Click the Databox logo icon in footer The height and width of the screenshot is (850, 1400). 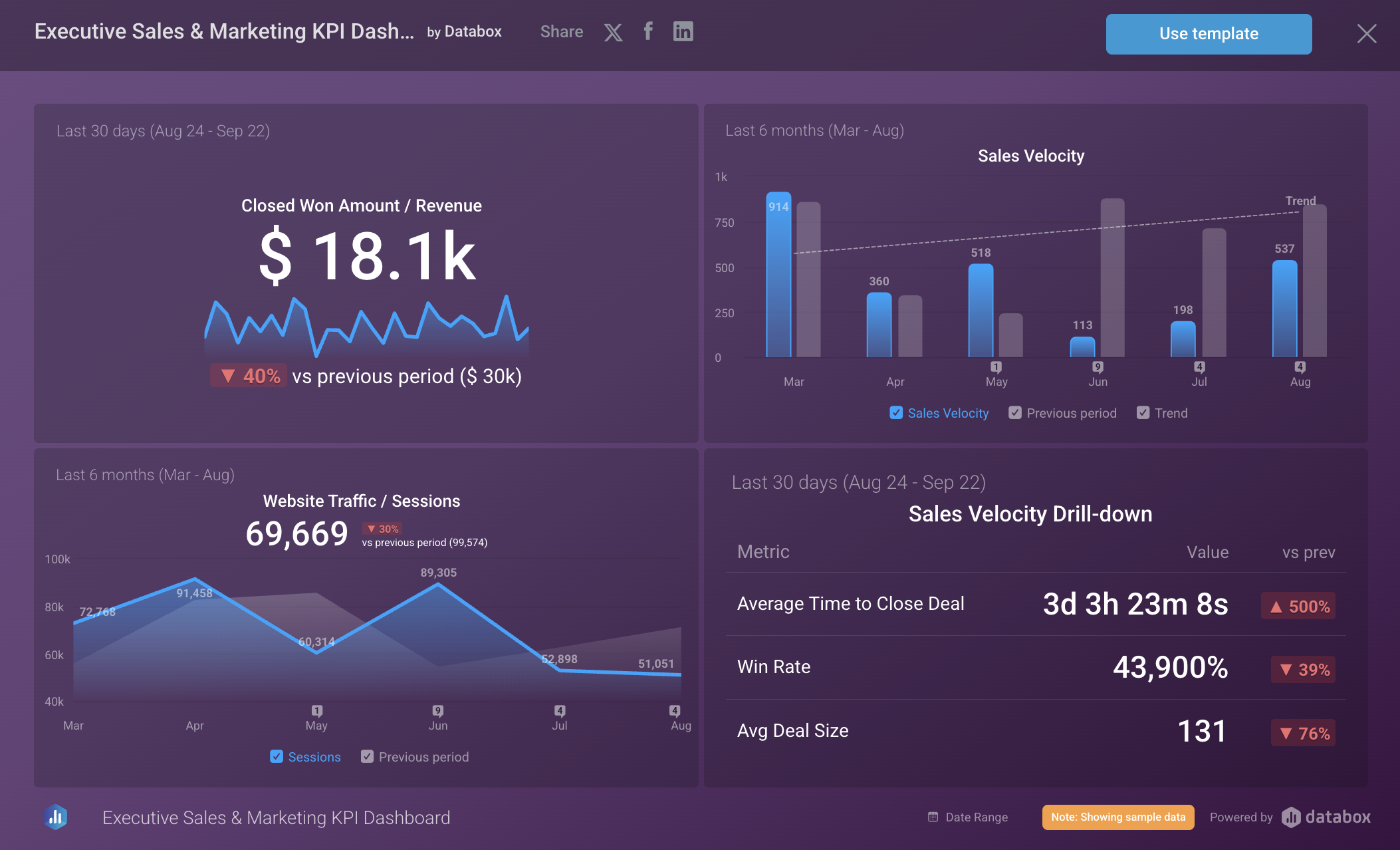pos(57,817)
